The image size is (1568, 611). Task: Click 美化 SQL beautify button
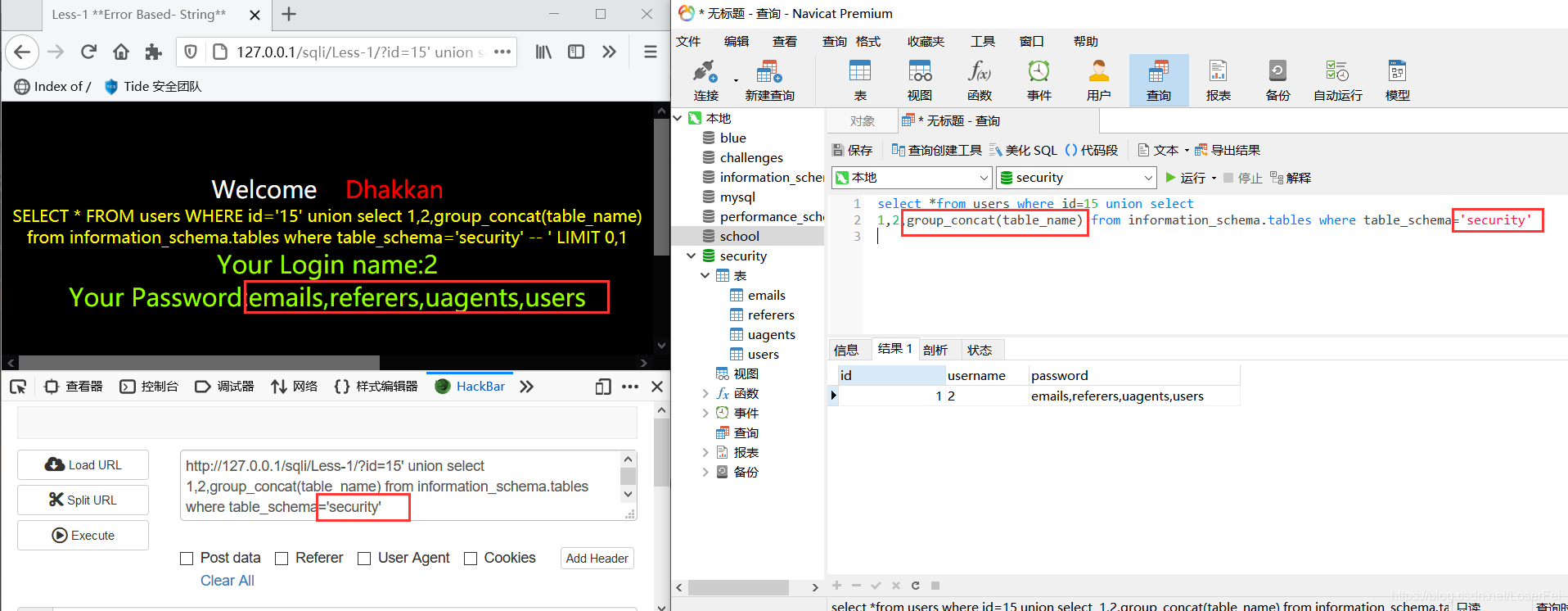(1023, 151)
